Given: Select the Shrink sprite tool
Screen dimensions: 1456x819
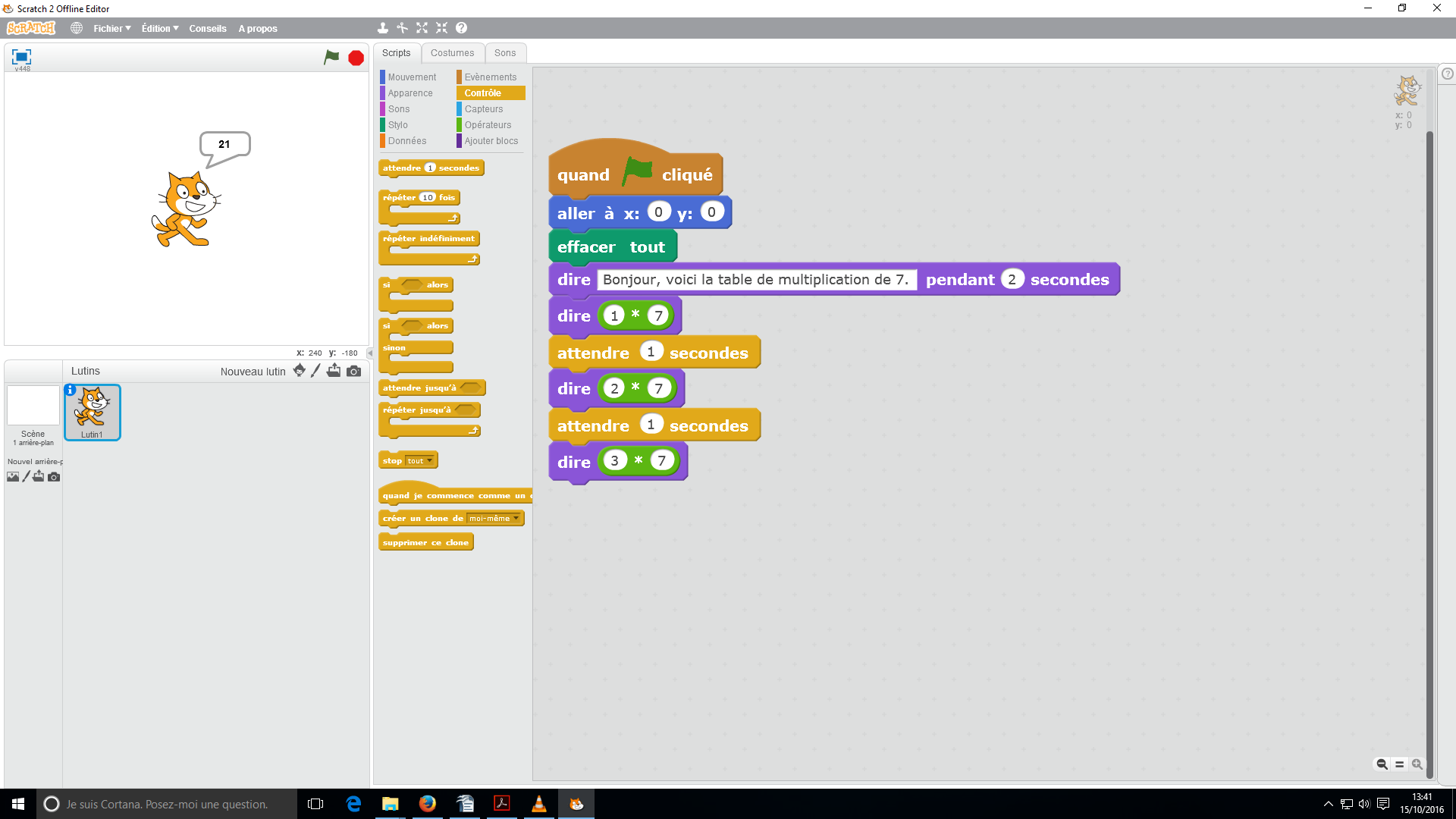Looking at the screenshot, I should click(x=442, y=28).
